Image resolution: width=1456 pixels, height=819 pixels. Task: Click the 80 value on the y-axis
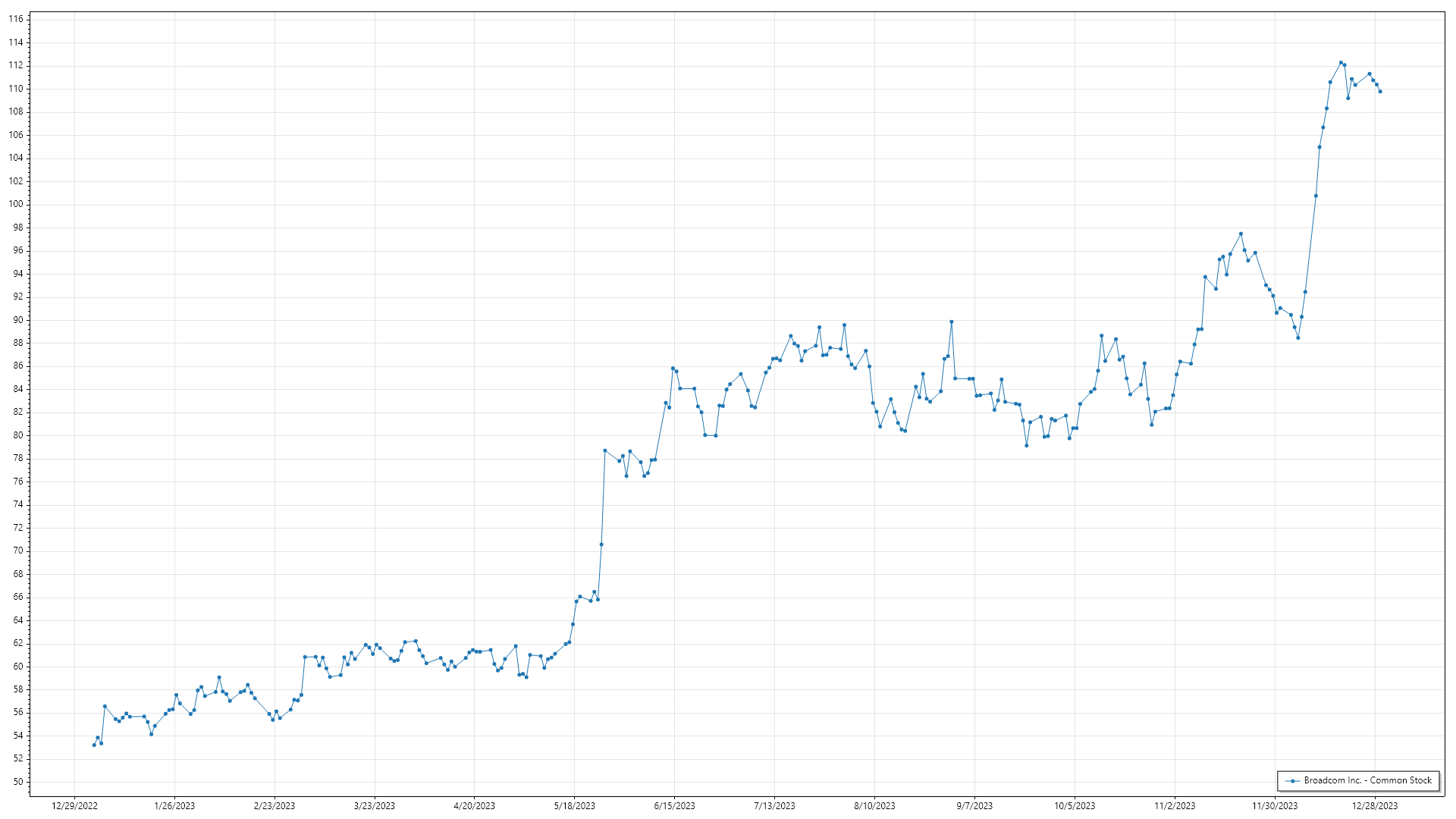click(x=18, y=435)
